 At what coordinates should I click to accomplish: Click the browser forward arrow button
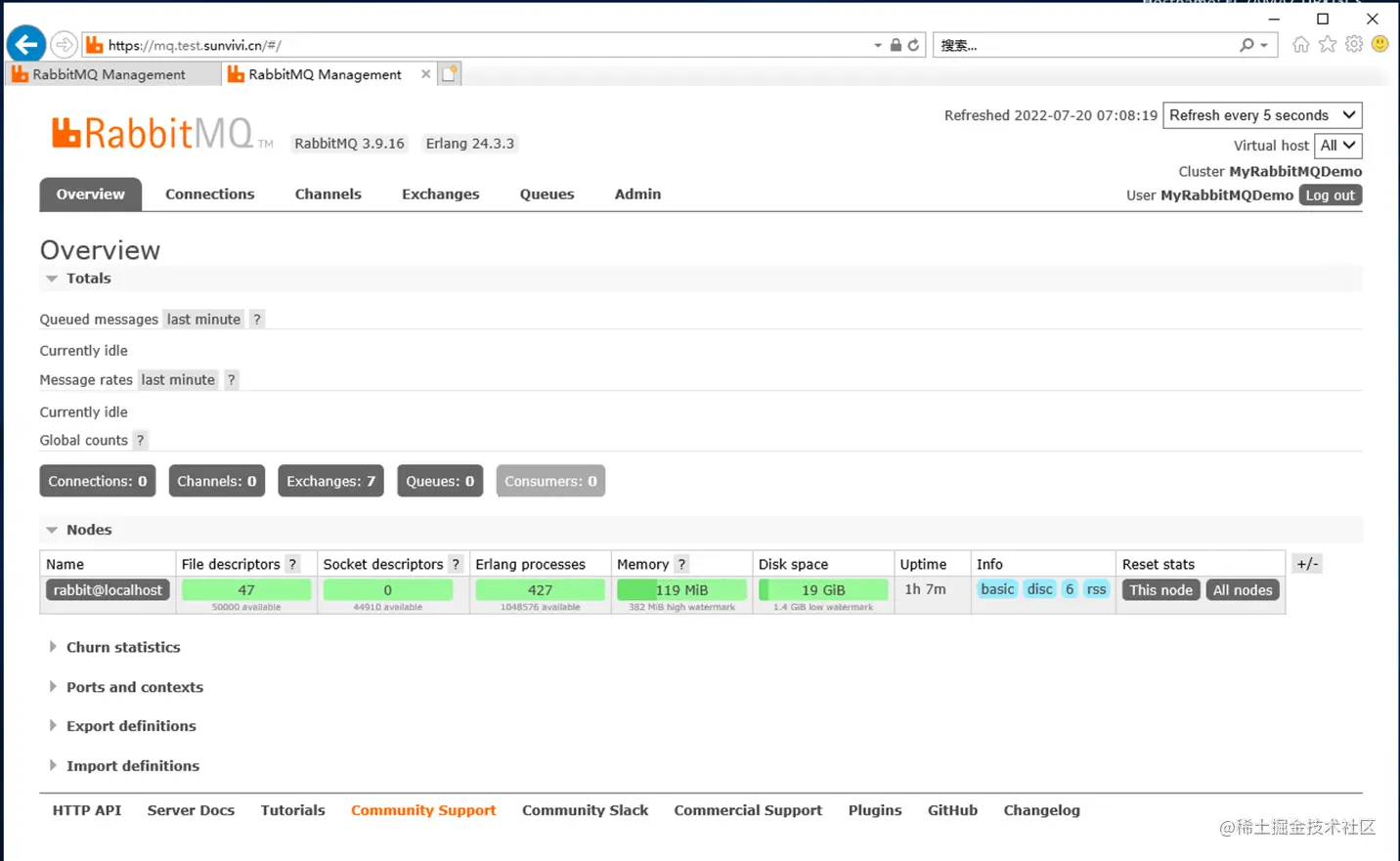(x=64, y=45)
